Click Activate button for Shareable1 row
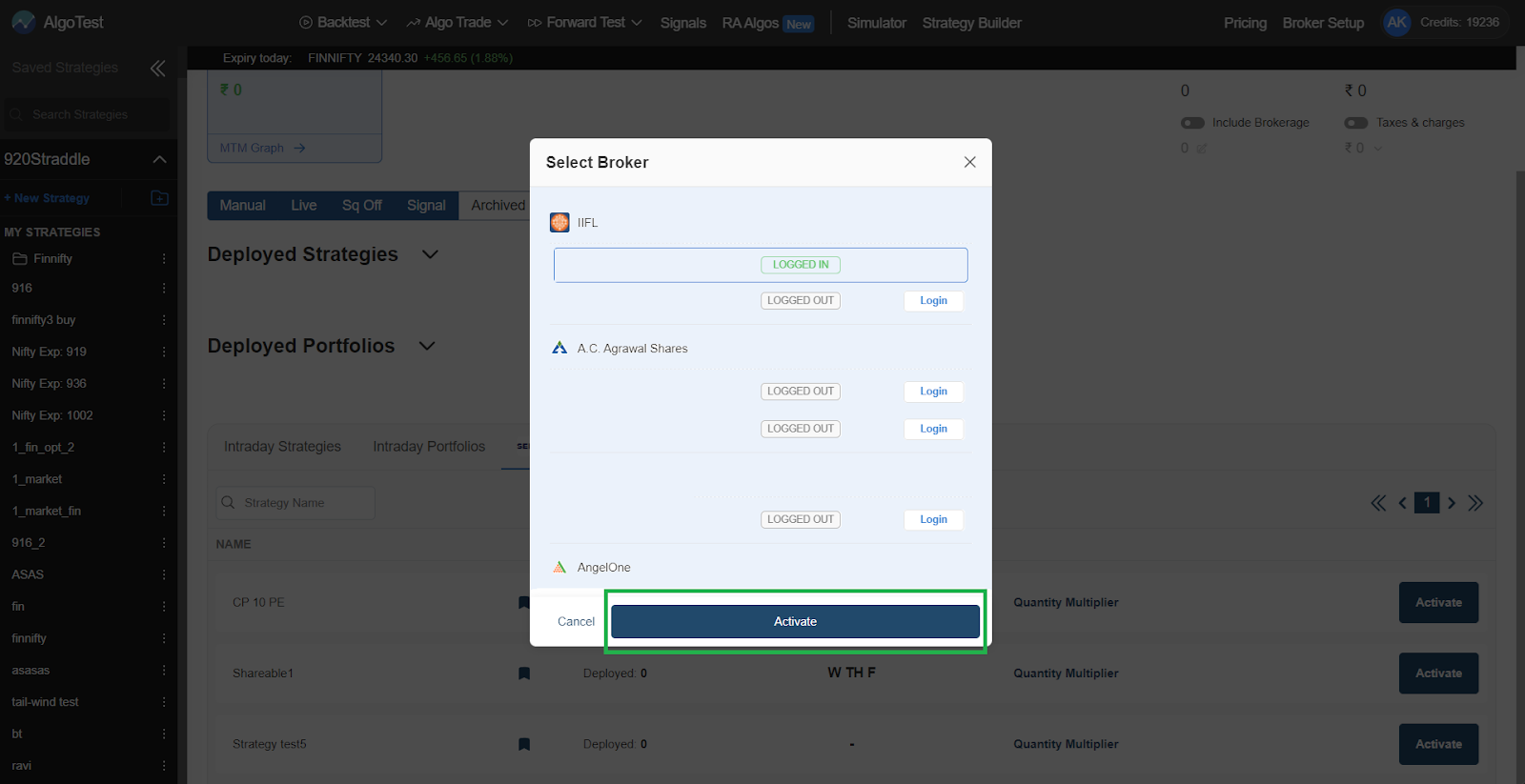The width and height of the screenshot is (1525, 784). 1438,673
